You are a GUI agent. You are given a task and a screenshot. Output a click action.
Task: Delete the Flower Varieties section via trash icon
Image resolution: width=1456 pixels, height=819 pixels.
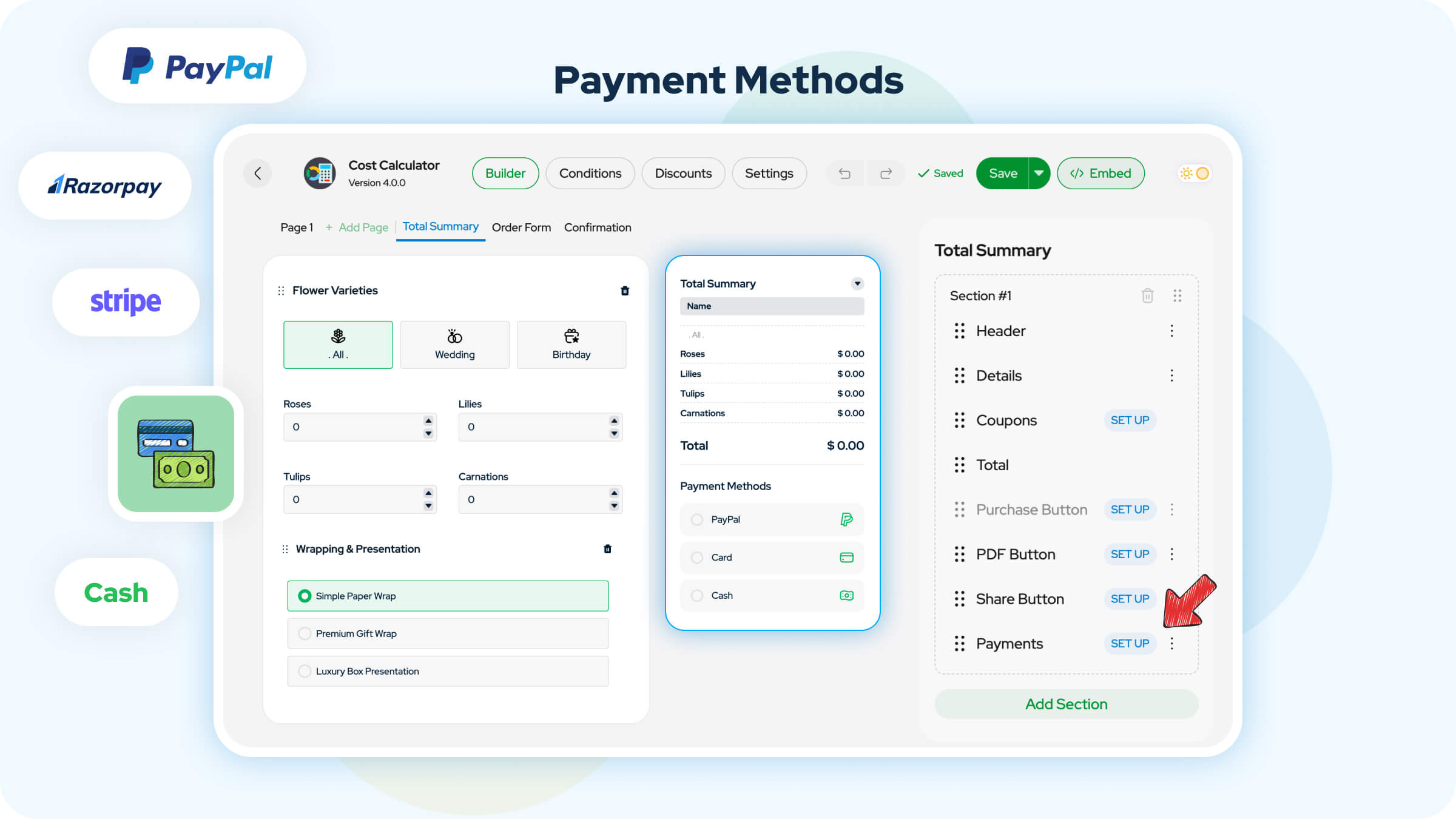point(625,291)
